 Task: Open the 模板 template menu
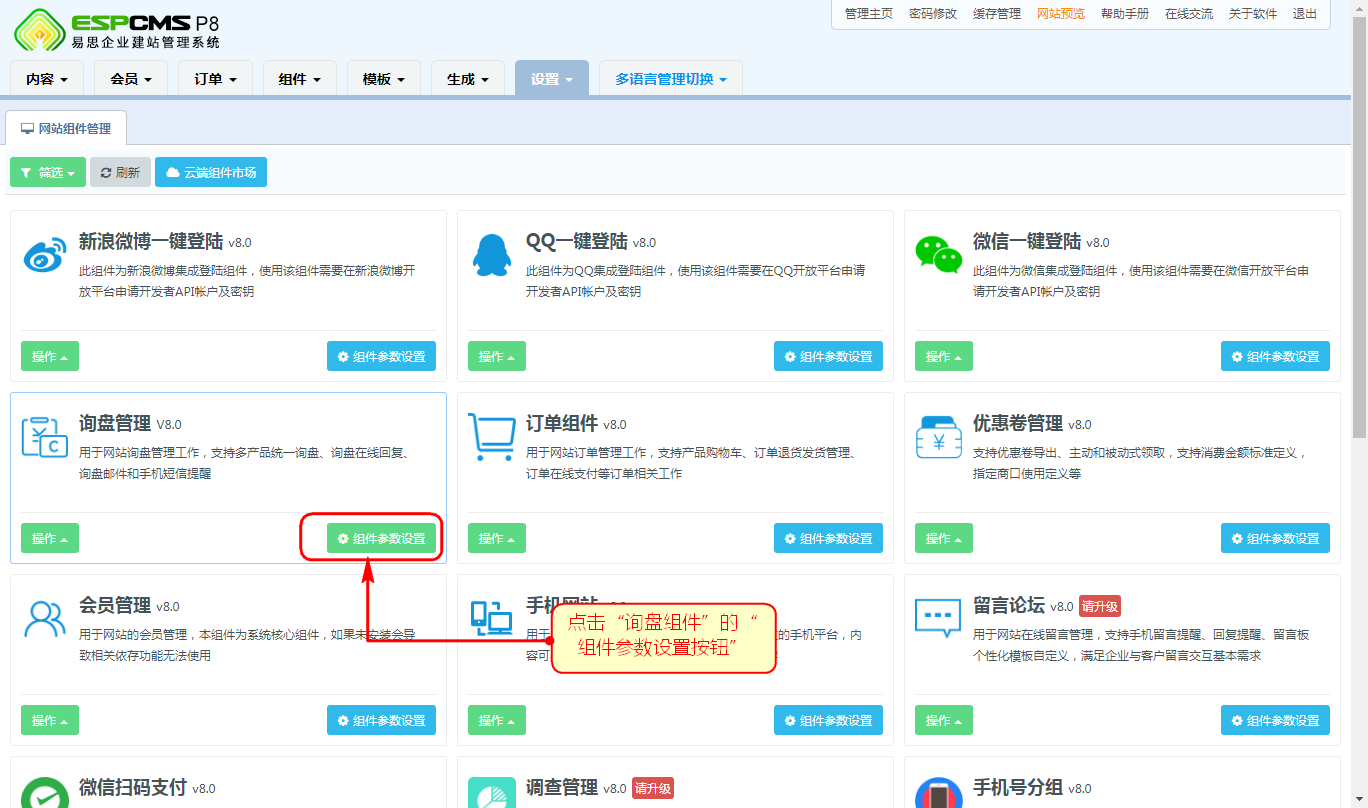tap(383, 79)
